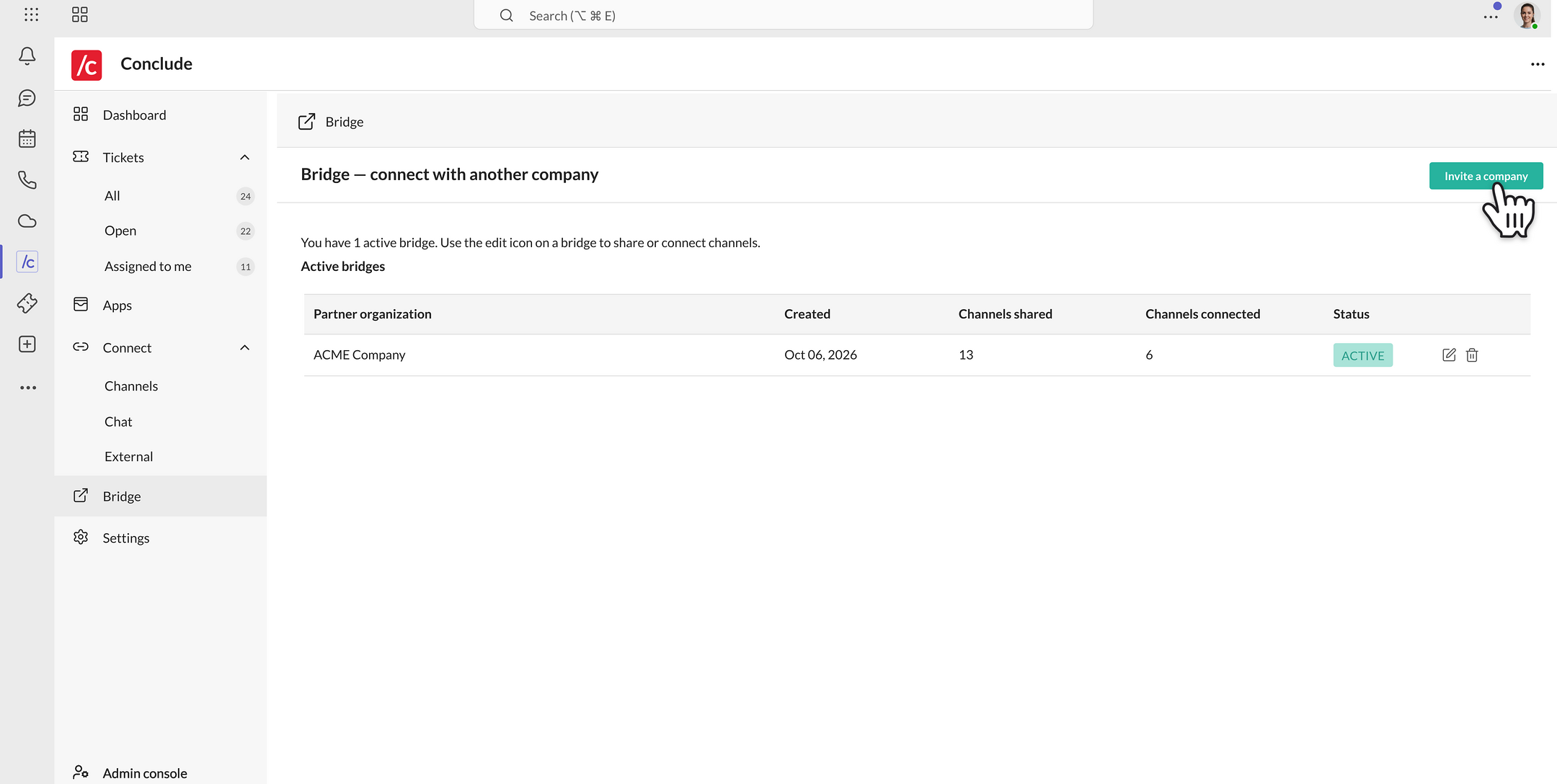This screenshot has width=1557, height=784.
Task: Open the Calendar icon in rail
Action: 27,138
